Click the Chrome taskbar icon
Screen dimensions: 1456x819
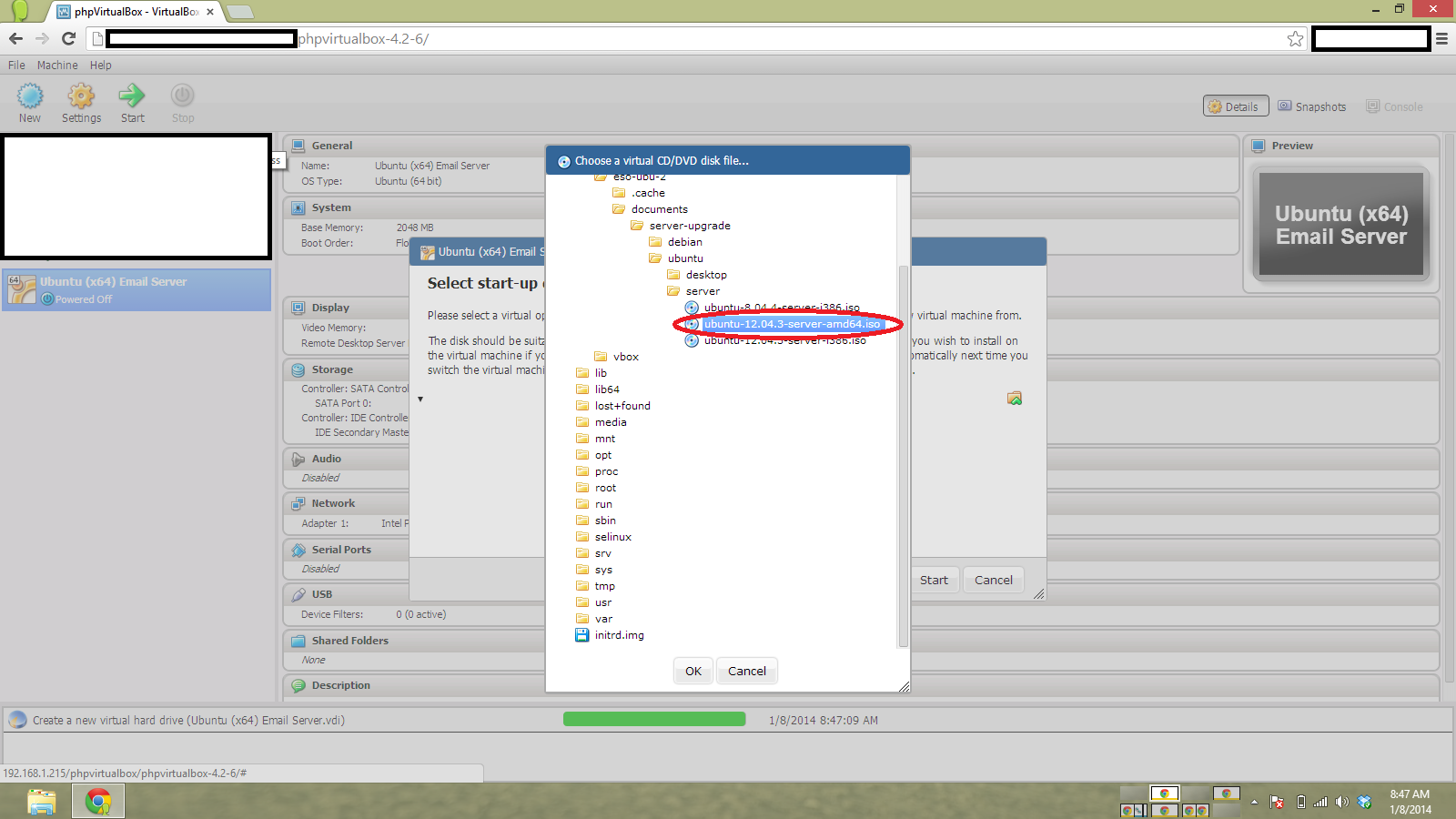(x=98, y=802)
